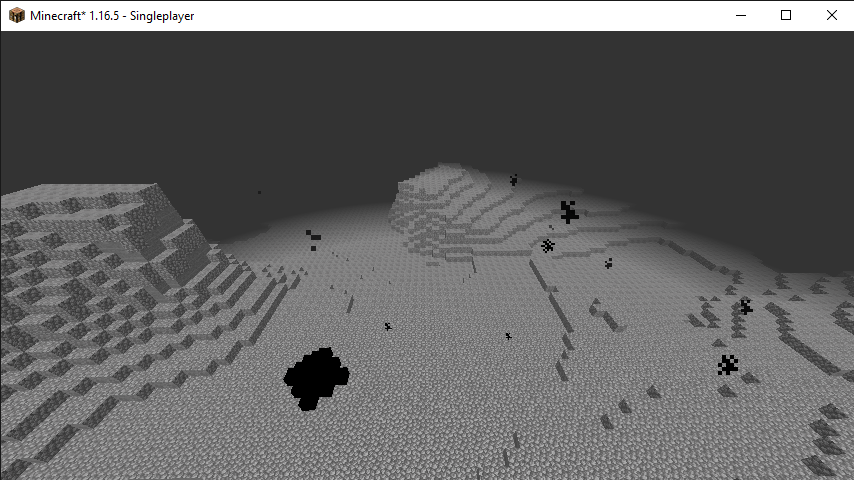Minimize the Minecraft 1.16.5 window
This screenshot has width=854, height=480.
tap(741, 15)
